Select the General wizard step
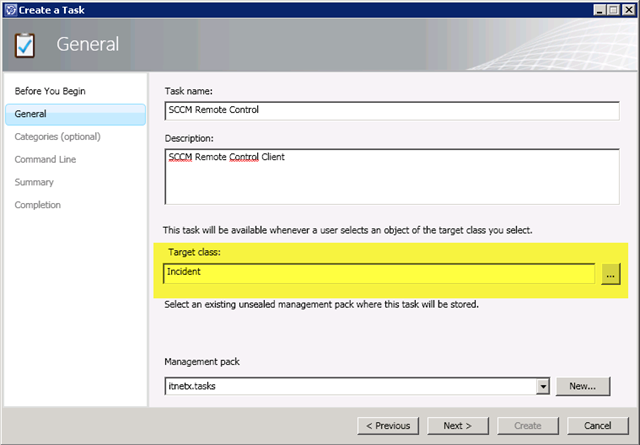This screenshot has width=640, height=445. click(31, 114)
